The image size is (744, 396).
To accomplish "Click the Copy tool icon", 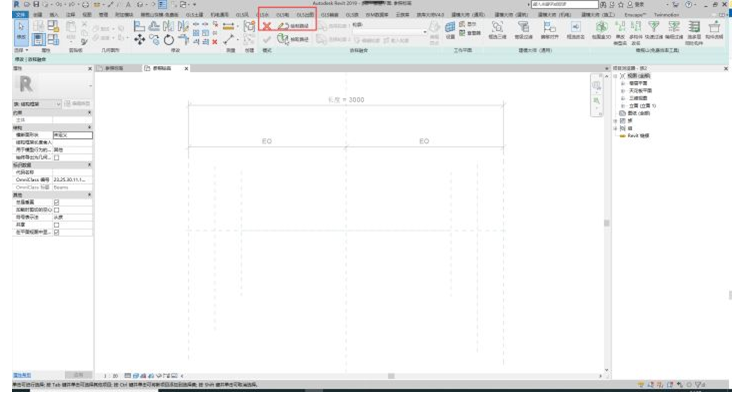I will coord(154,40).
